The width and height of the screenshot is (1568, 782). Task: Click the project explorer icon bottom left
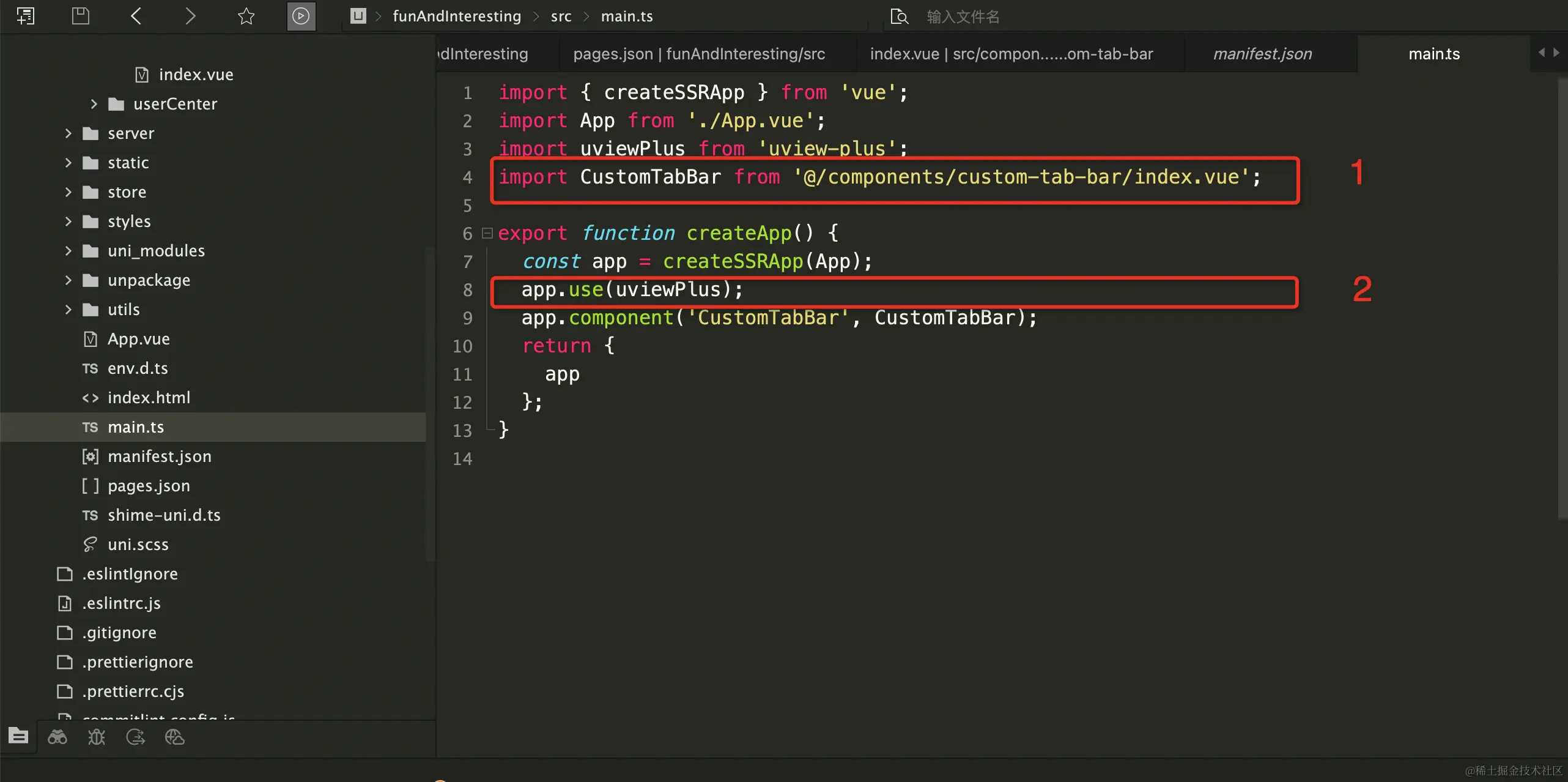tap(18, 736)
